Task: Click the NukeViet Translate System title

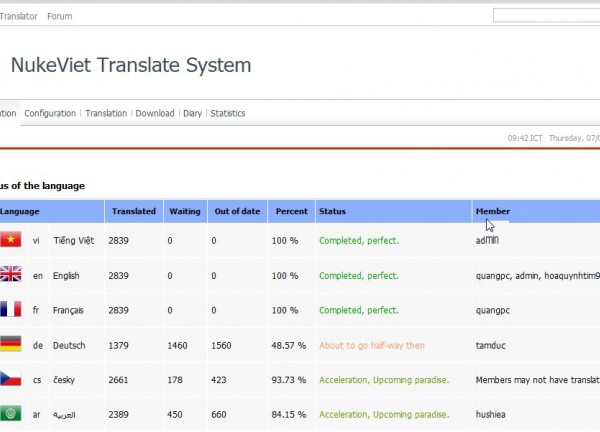Action: pyautogui.click(x=131, y=65)
